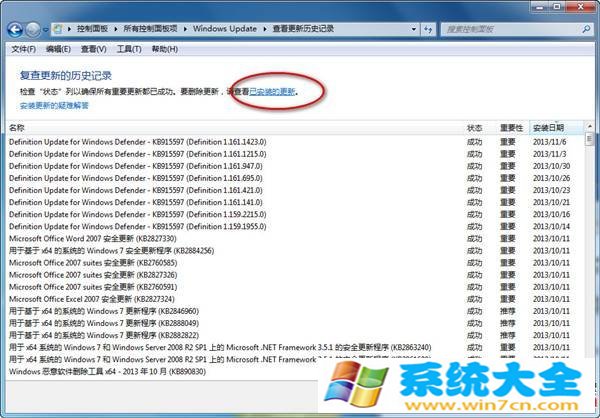
Task: Click 成功 status for KB2827330
Action: tap(474, 239)
